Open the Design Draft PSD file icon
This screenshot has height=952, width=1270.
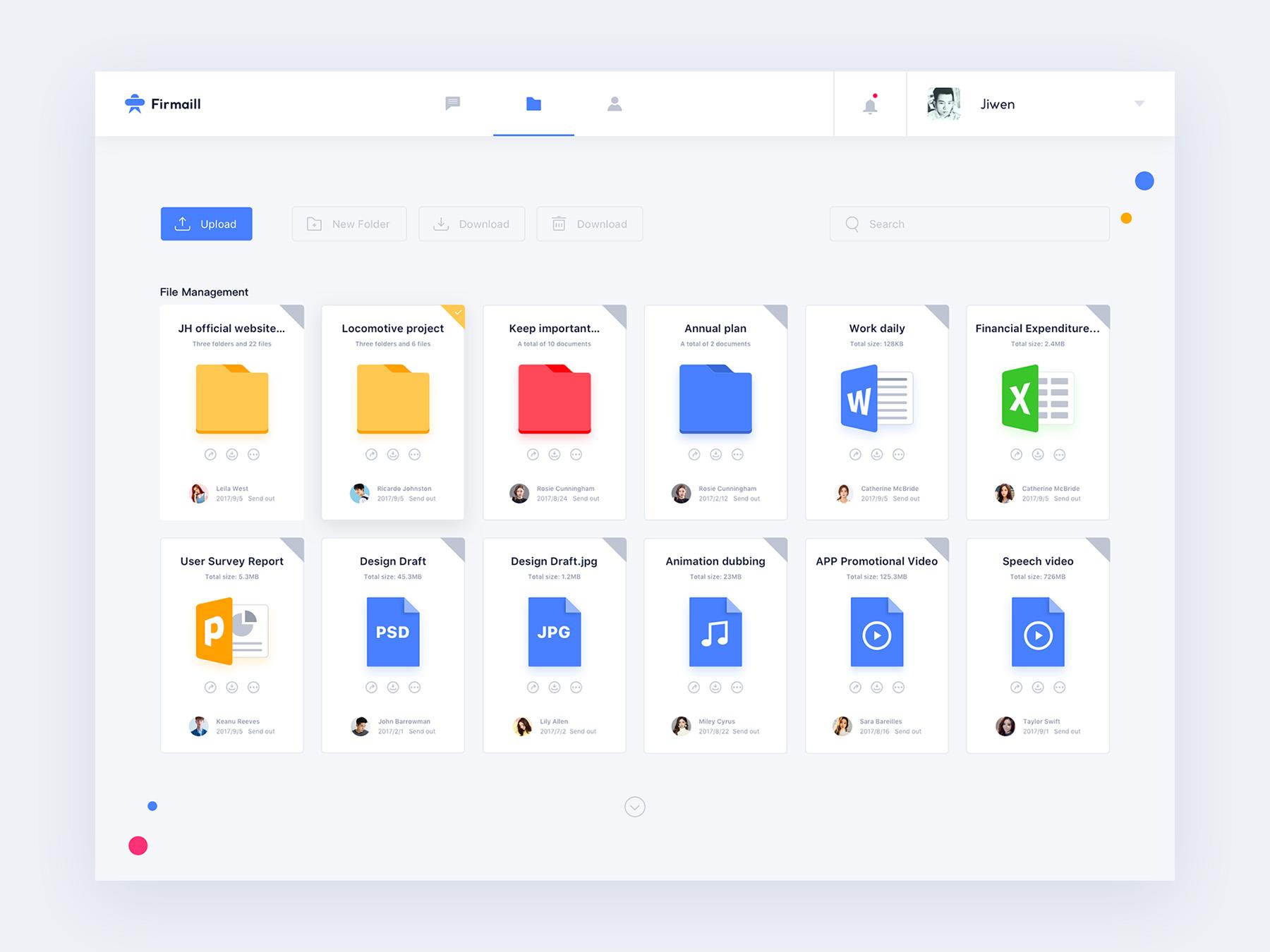coord(393,632)
